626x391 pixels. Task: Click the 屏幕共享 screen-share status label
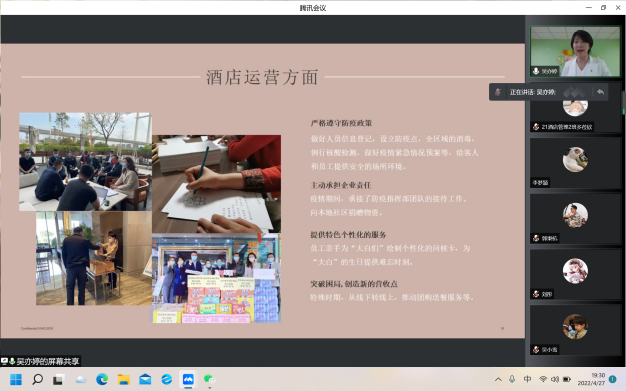48,361
